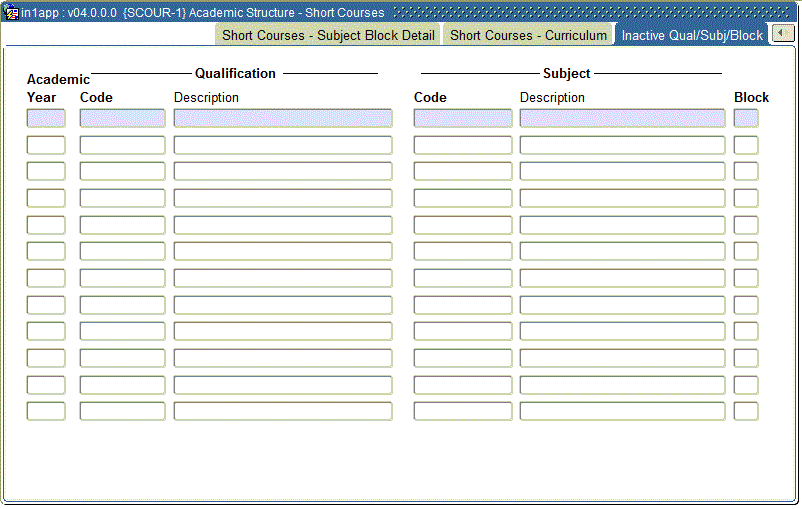This screenshot has height=509, width=802.
Task: Click the Block column label
Action: [751, 97]
